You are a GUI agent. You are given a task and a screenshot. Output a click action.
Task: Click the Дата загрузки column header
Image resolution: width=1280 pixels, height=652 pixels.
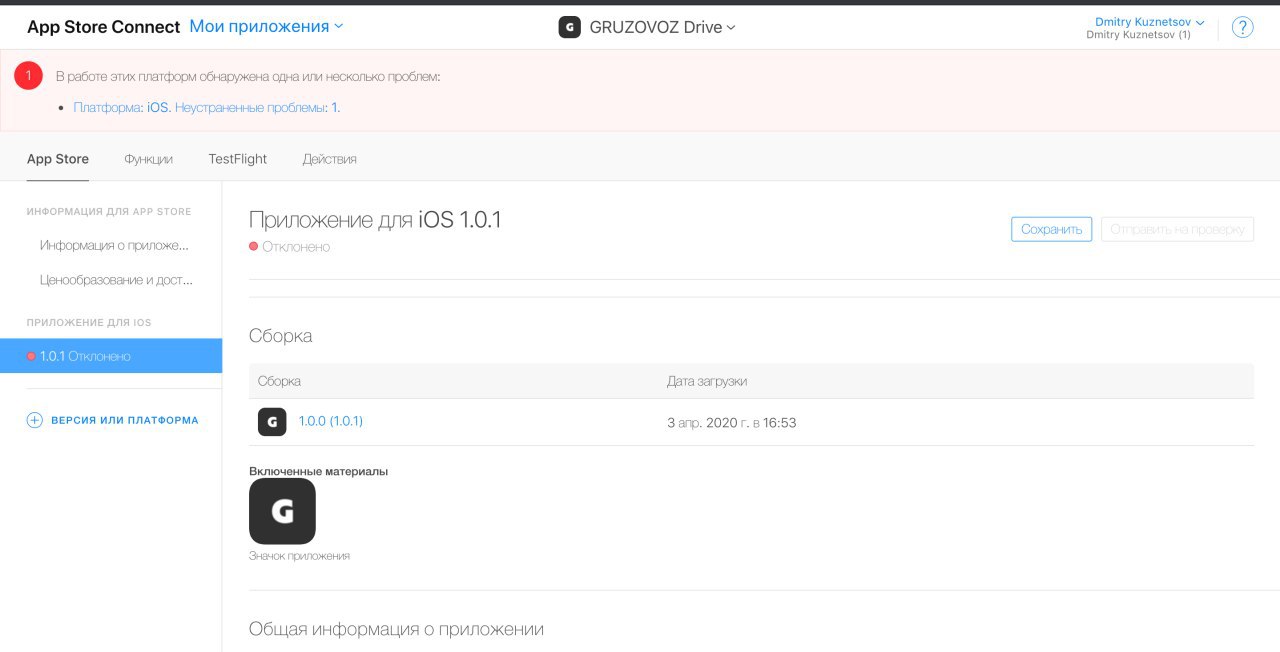(x=707, y=381)
